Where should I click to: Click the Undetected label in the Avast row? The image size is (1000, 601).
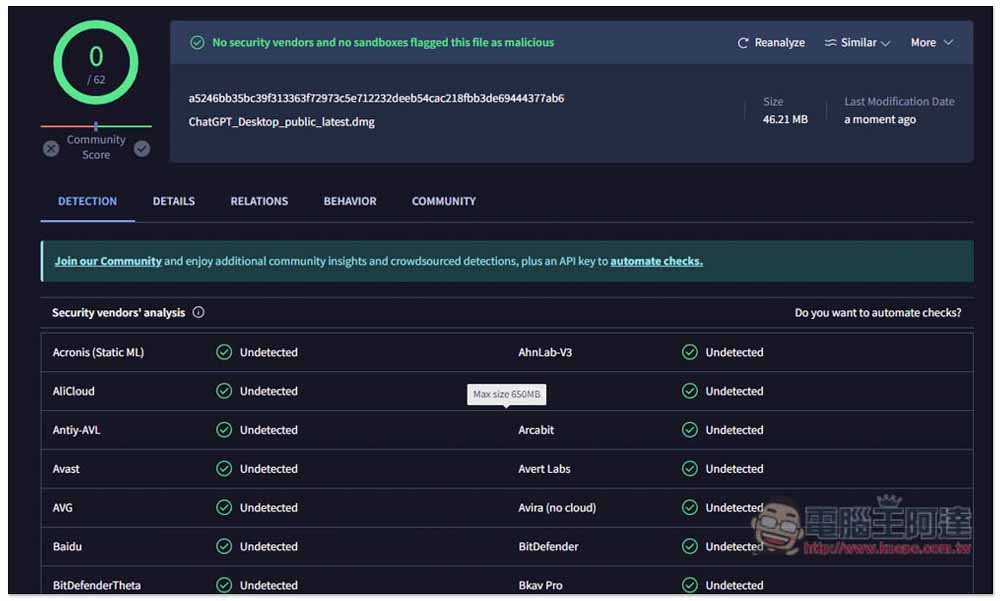(268, 469)
